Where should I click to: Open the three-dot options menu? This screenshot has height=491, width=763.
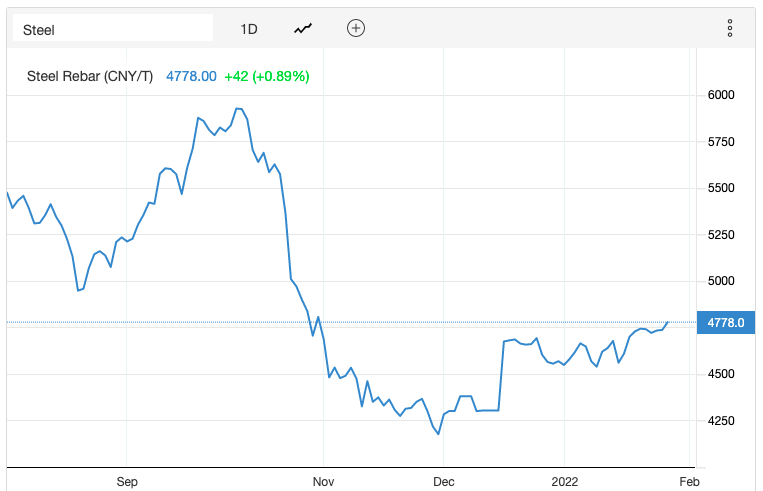pyautogui.click(x=730, y=29)
